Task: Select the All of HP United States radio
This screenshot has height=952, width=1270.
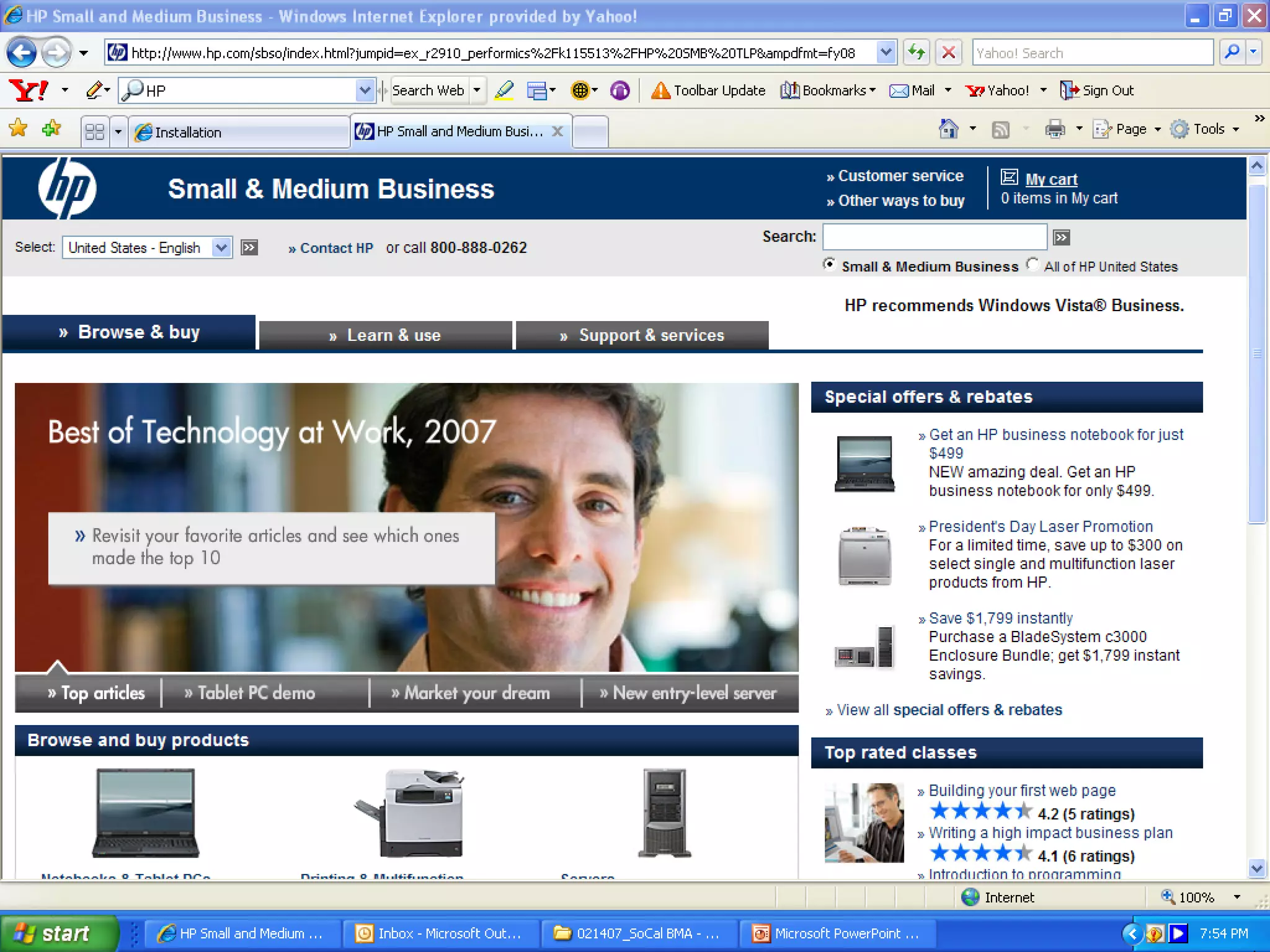Action: tap(1032, 265)
